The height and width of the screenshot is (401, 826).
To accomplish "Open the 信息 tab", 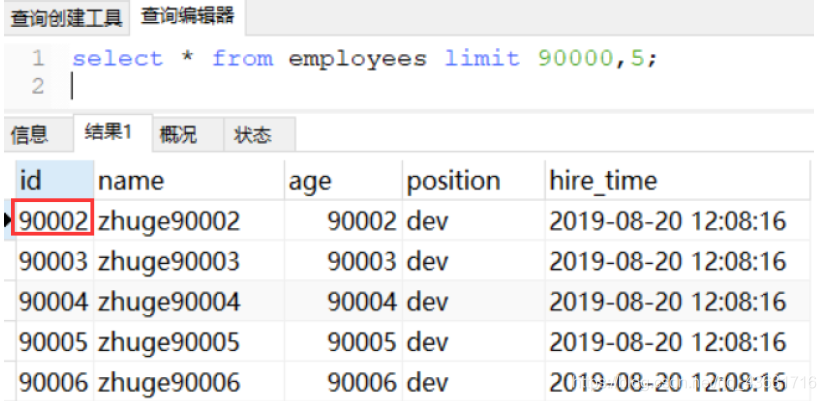I will point(29,135).
